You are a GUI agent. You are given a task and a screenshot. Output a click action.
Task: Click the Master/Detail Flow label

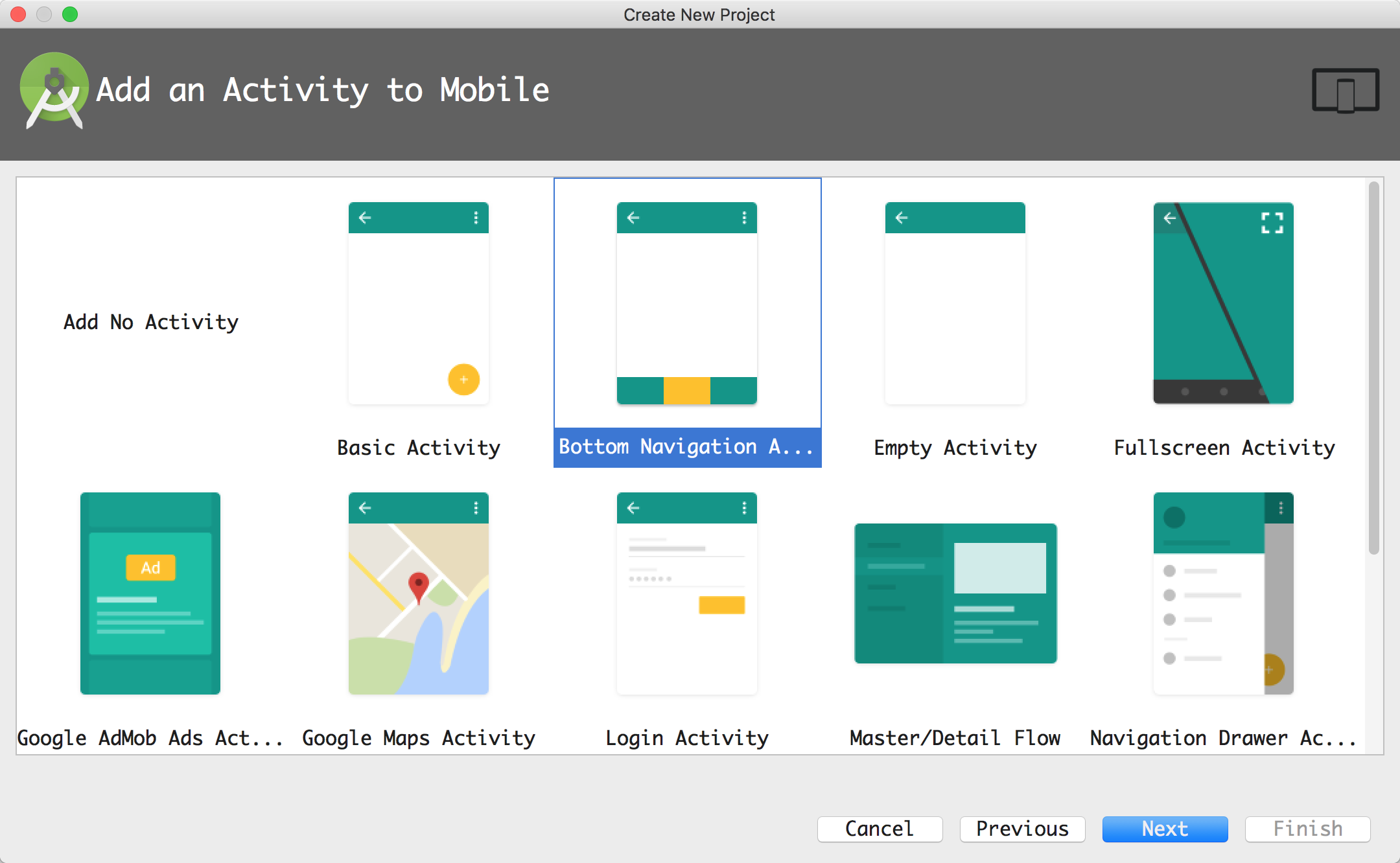pyautogui.click(x=955, y=738)
